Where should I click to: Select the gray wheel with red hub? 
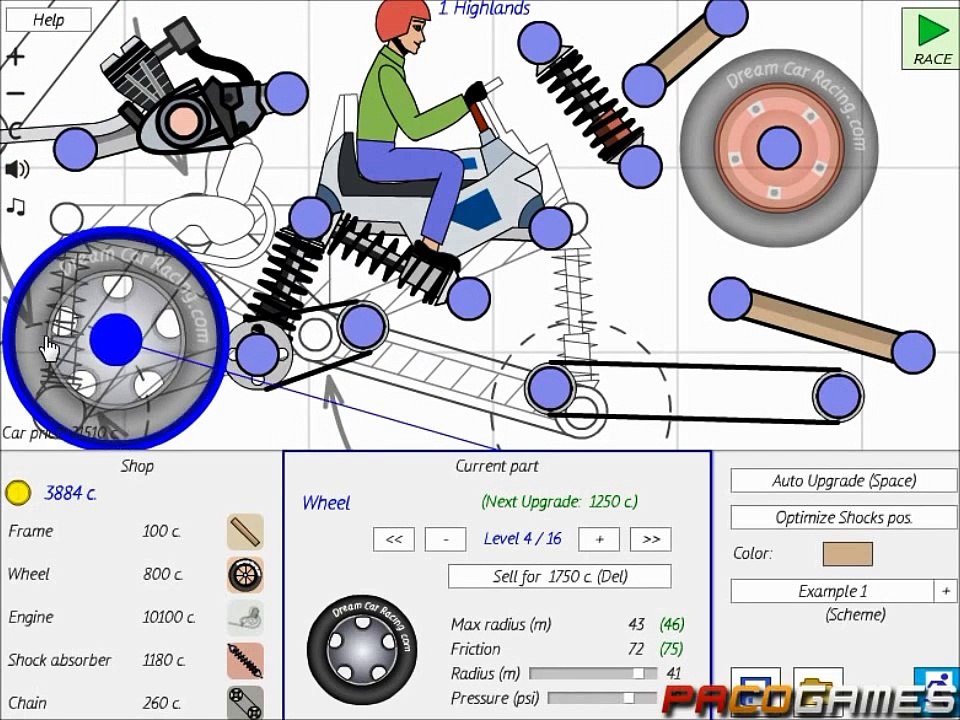pos(779,148)
